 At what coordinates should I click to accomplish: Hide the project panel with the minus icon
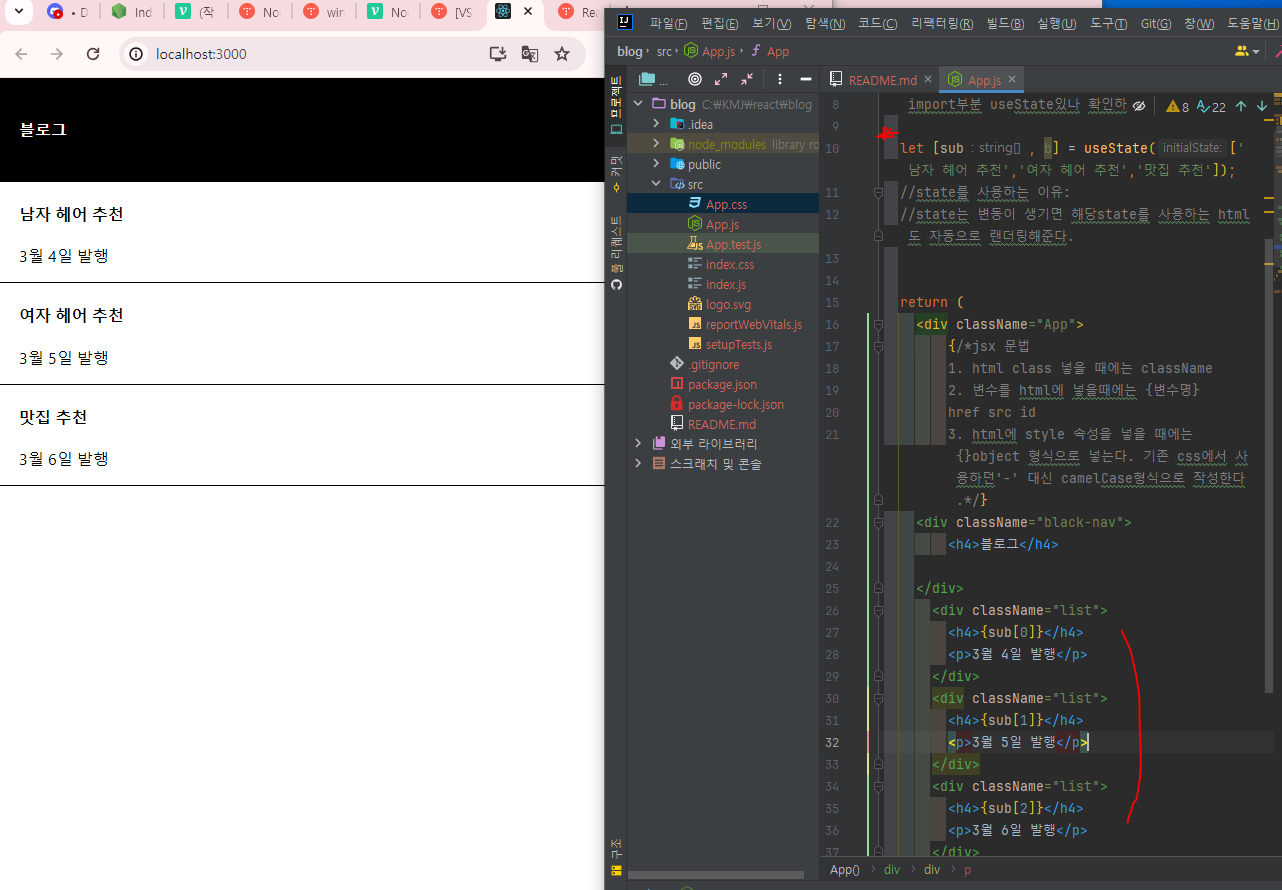coord(806,79)
